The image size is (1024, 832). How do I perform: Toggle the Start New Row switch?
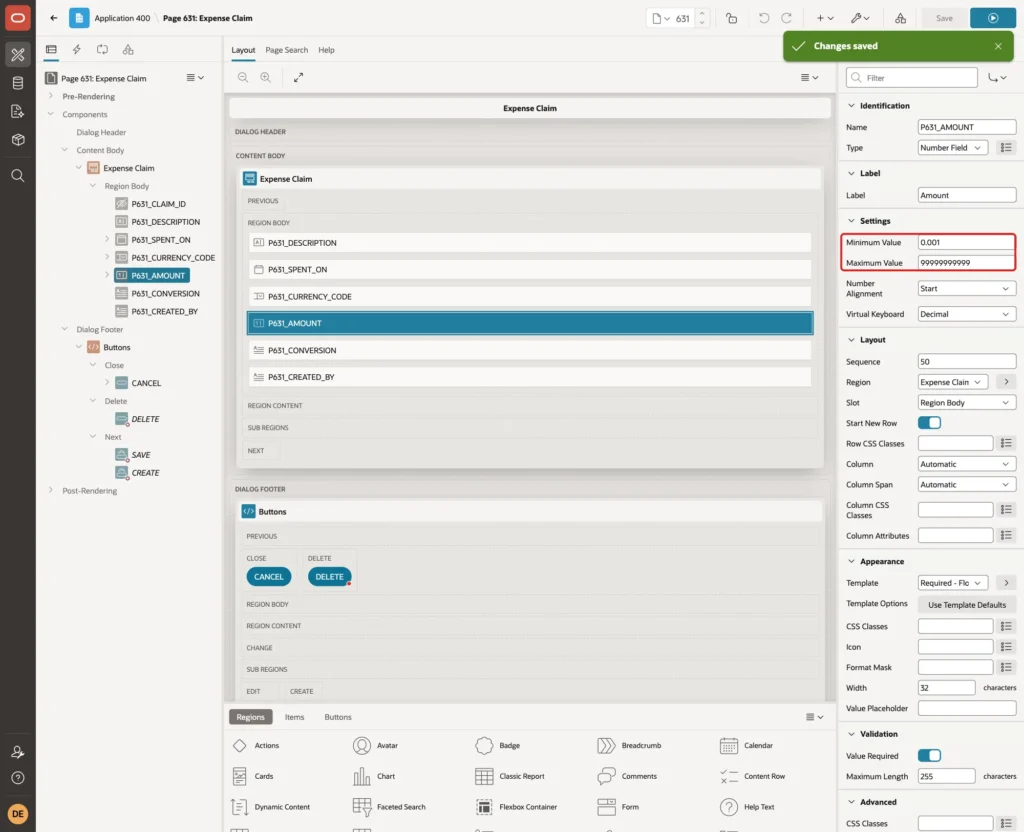click(x=929, y=423)
